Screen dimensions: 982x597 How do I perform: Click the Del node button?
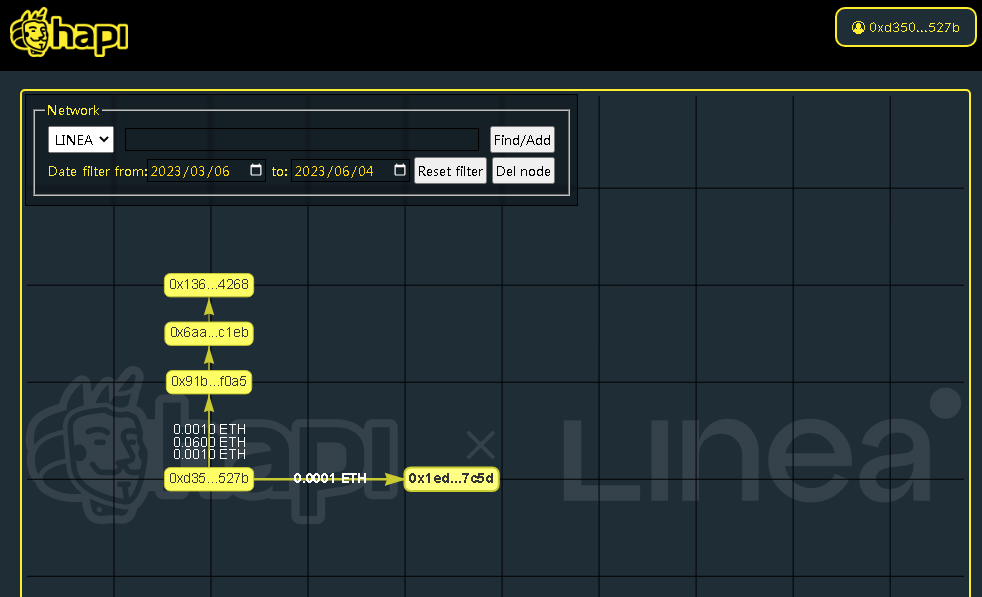pyautogui.click(x=523, y=171)
